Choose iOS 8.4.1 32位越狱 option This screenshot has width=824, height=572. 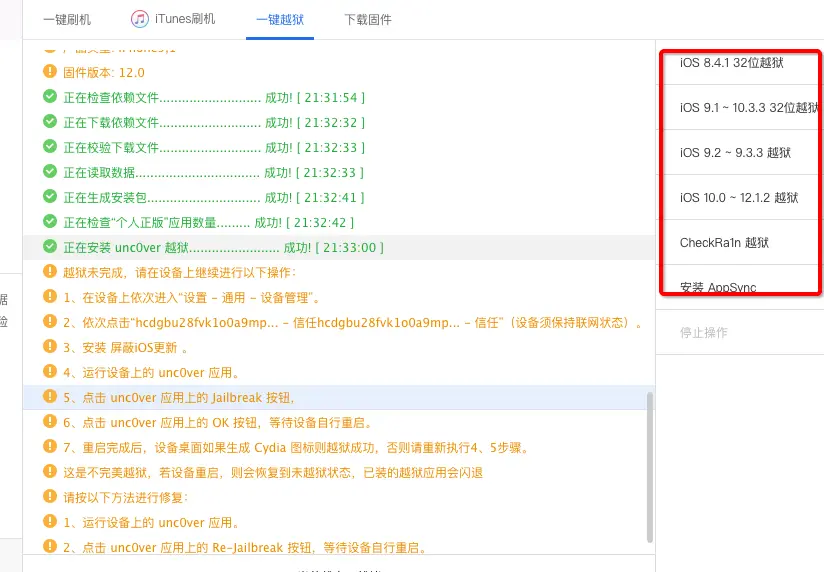[739, 63]
